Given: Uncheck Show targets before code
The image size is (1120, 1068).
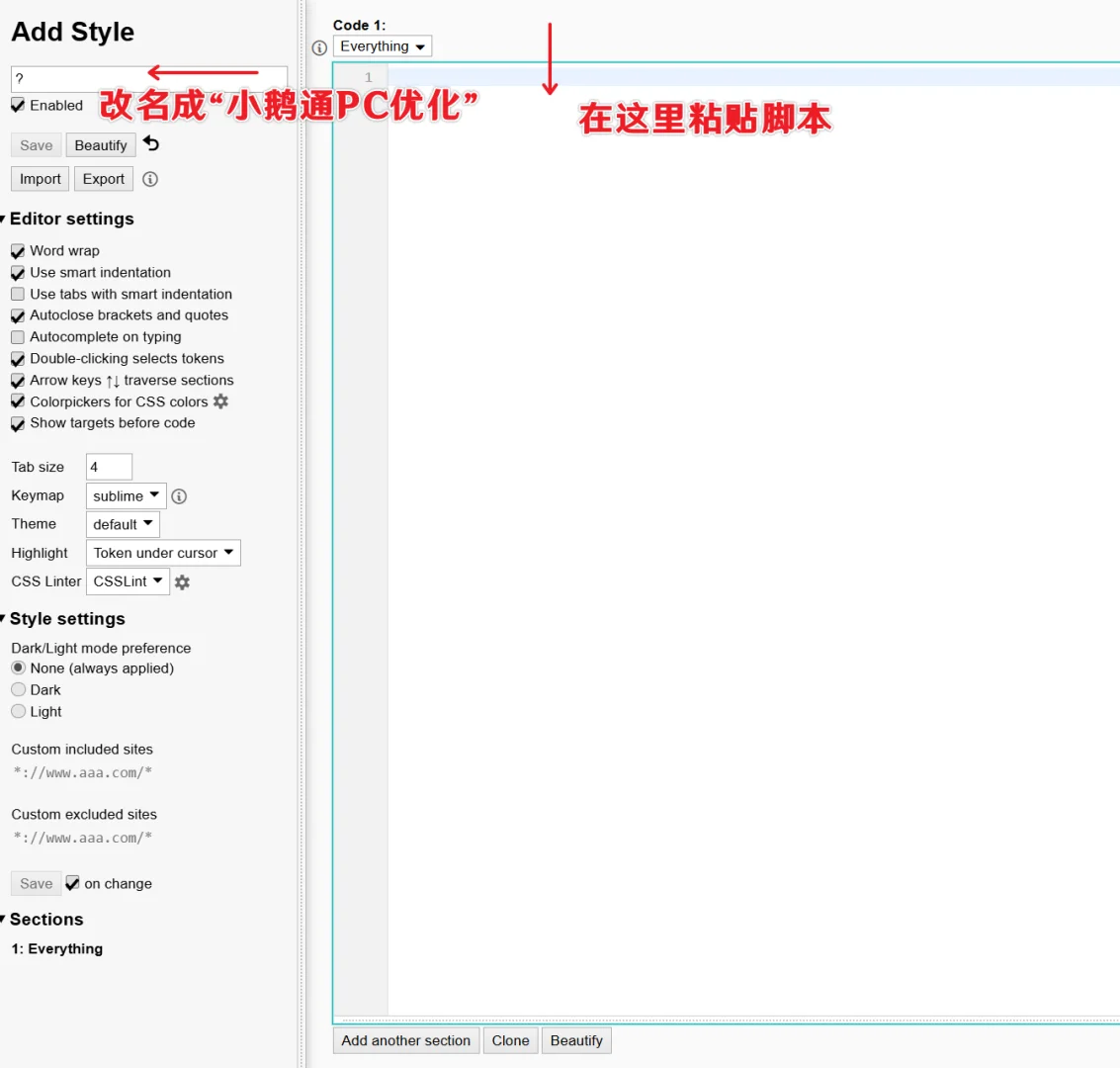Looking at the screenshot, I should coord(17,422).
